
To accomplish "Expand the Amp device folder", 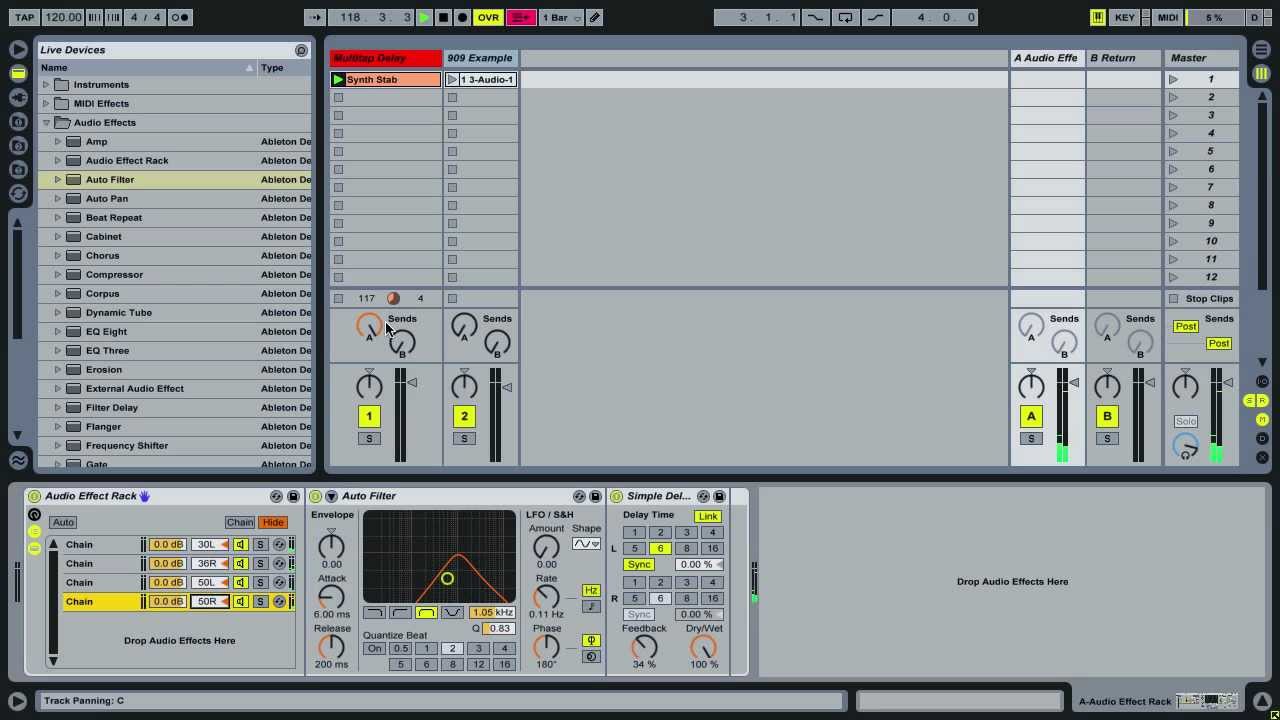I will [58, 142].
